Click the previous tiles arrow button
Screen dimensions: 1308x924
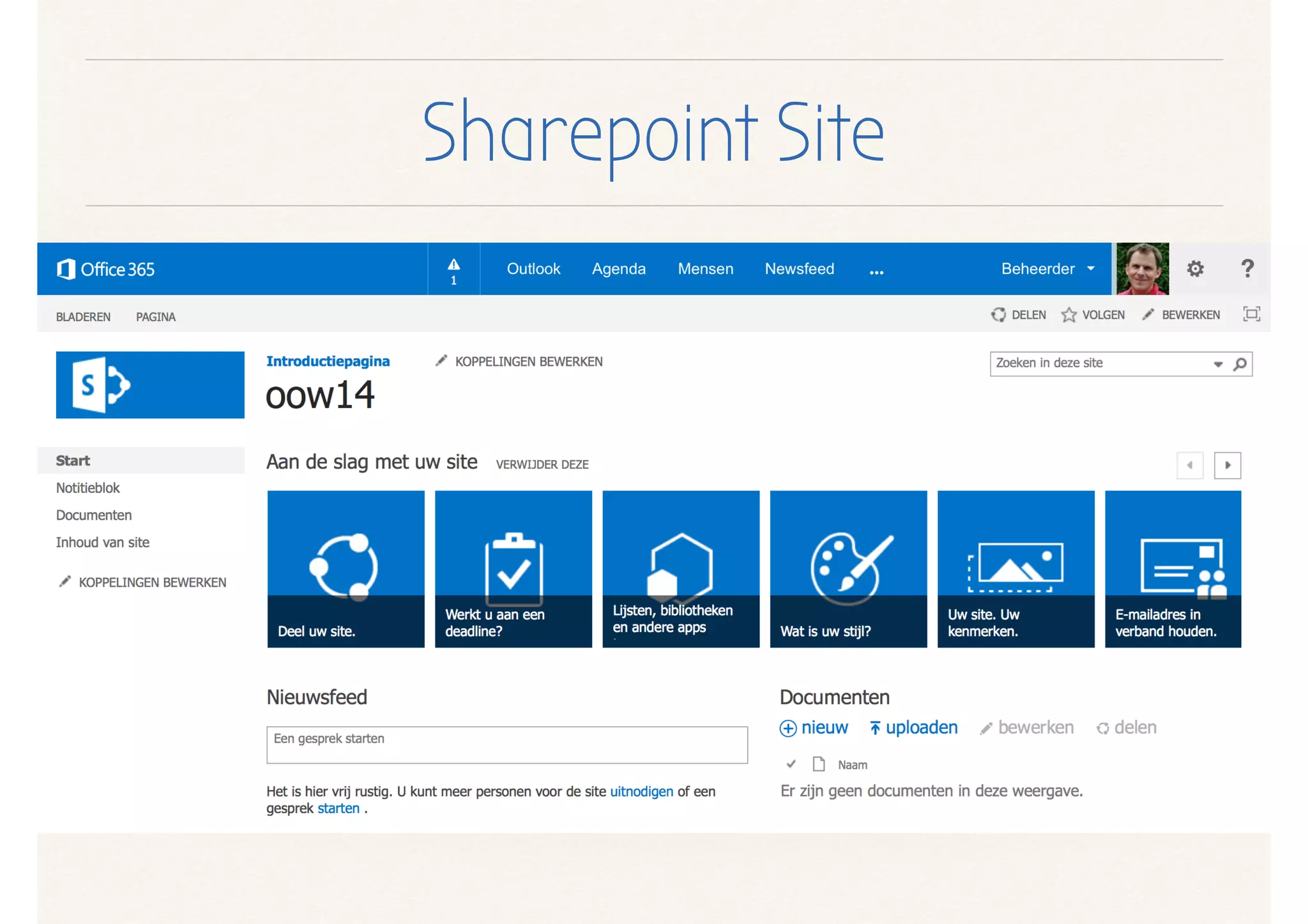point(1190,465)
